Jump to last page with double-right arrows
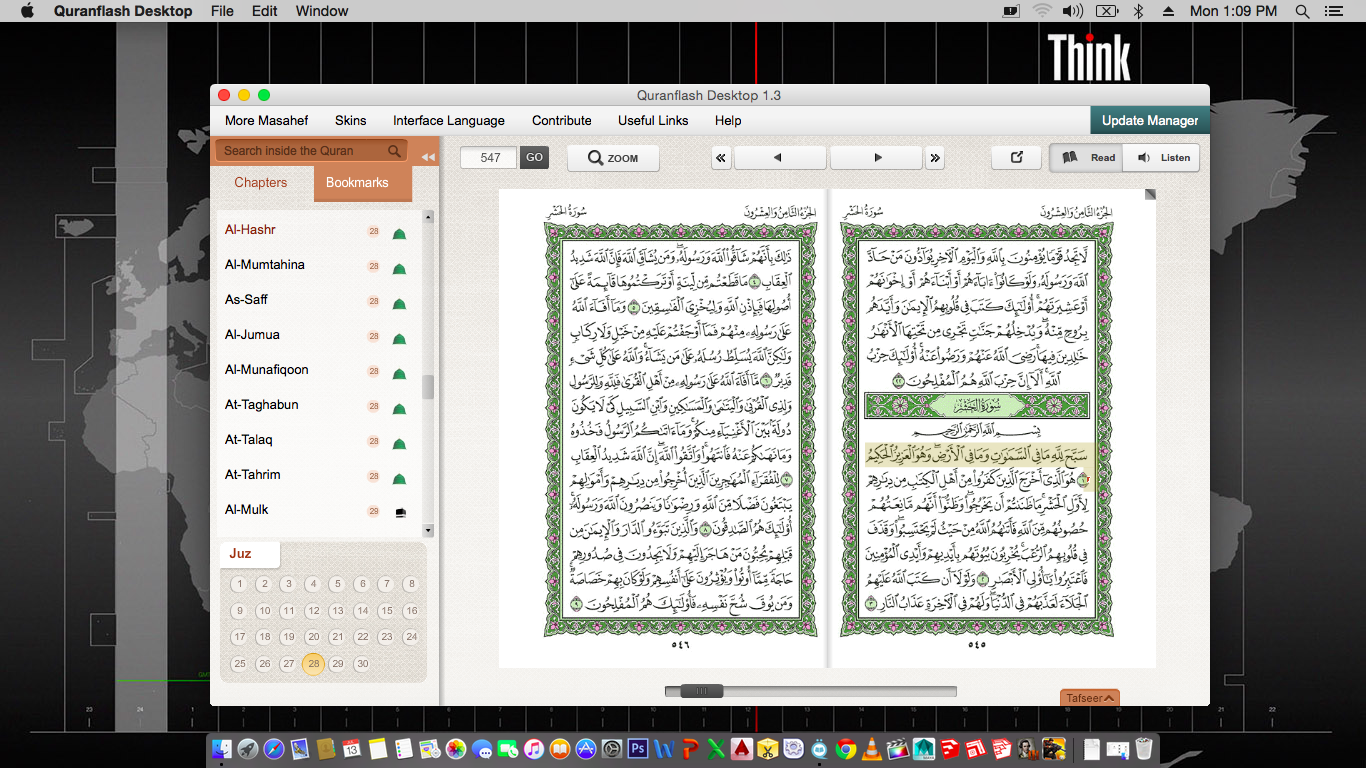The width and height of the screenshot is (1366, 768). [935, 158]
